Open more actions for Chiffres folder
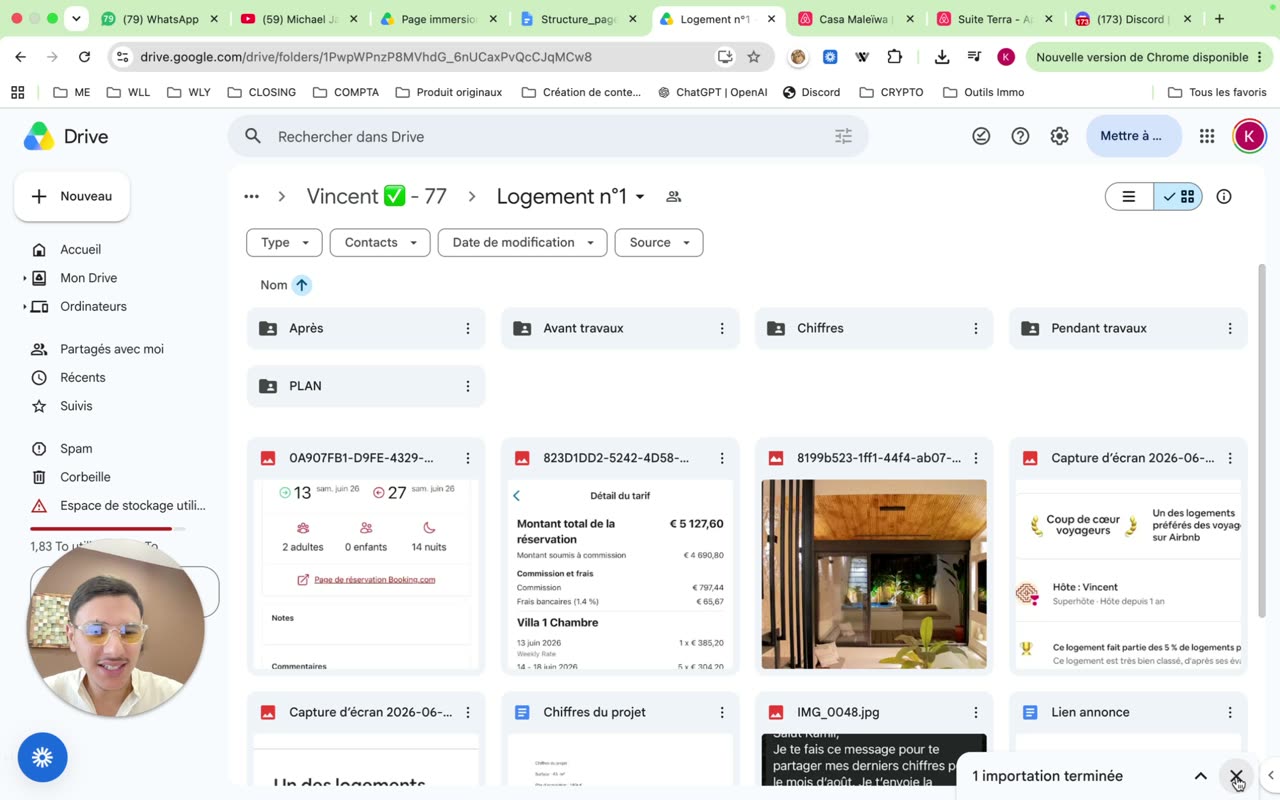 click(975, 328)
